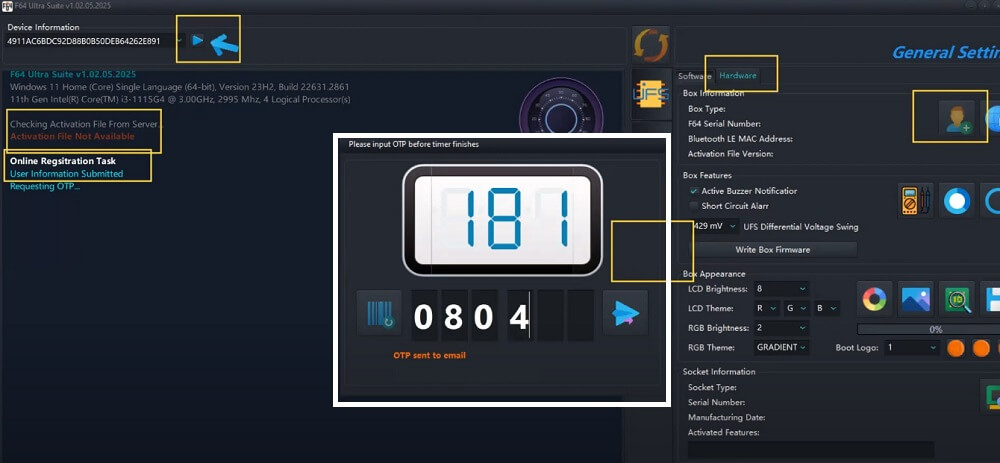Click 'Please input OTP before timer finishes' title
1000x463 pixels.
click(413, 144)
